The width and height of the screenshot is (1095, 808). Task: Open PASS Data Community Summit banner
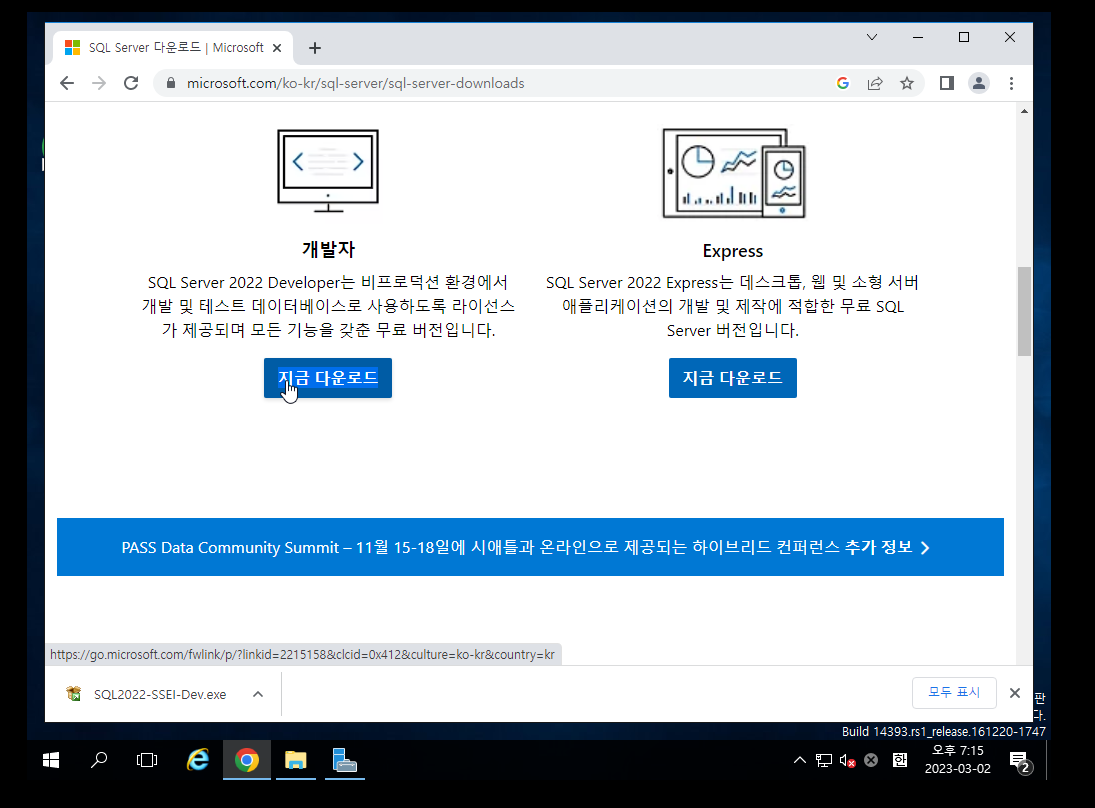coord(530,547)
